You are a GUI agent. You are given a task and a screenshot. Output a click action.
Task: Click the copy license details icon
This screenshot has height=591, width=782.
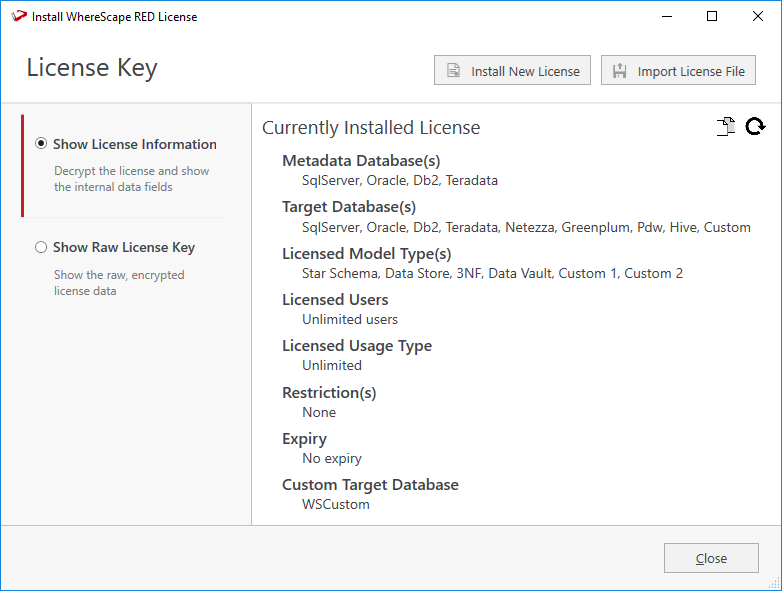coord(726,126)
